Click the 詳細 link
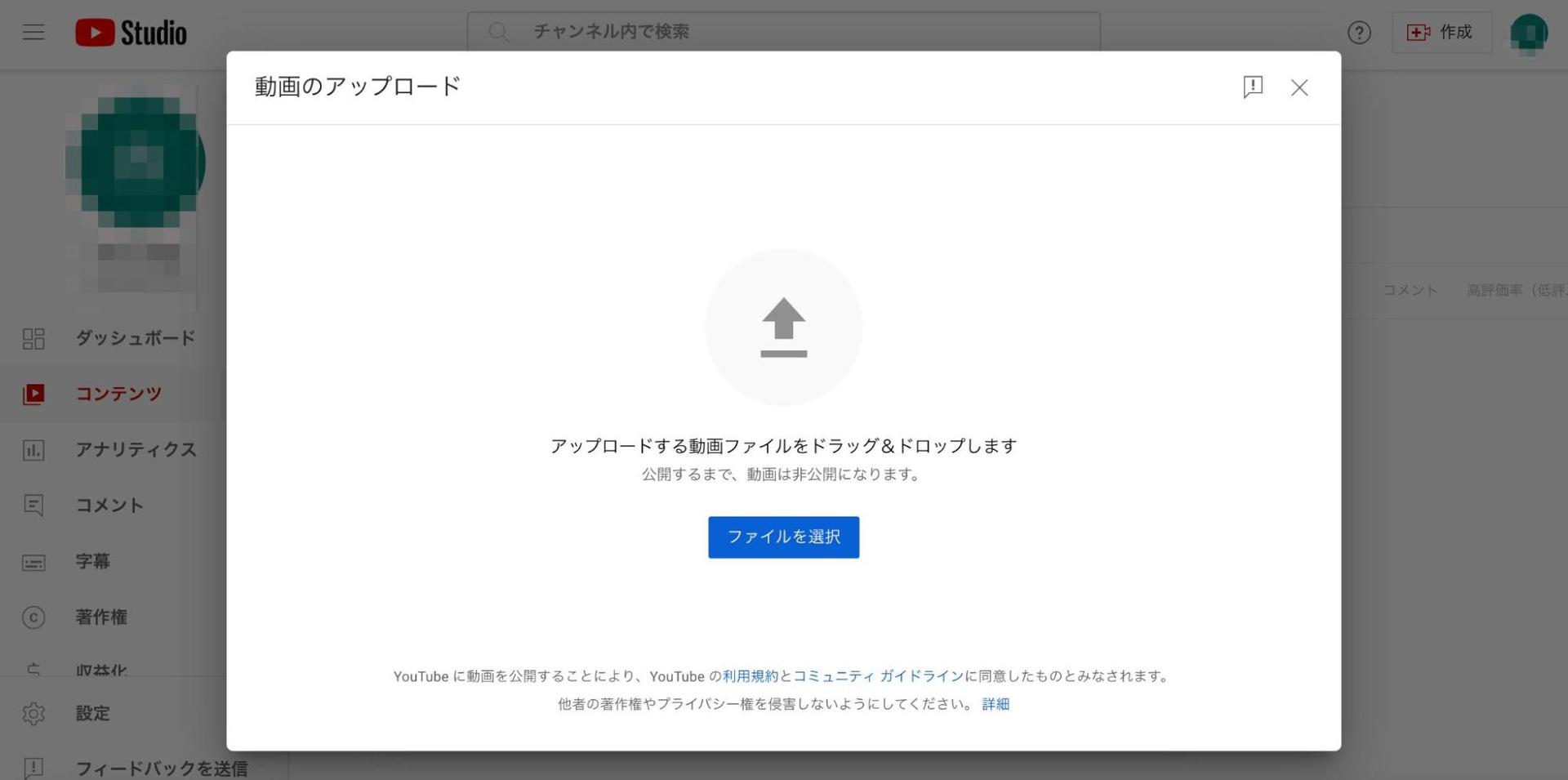This screenshot has width=1568, height=780. coord(995,704)
